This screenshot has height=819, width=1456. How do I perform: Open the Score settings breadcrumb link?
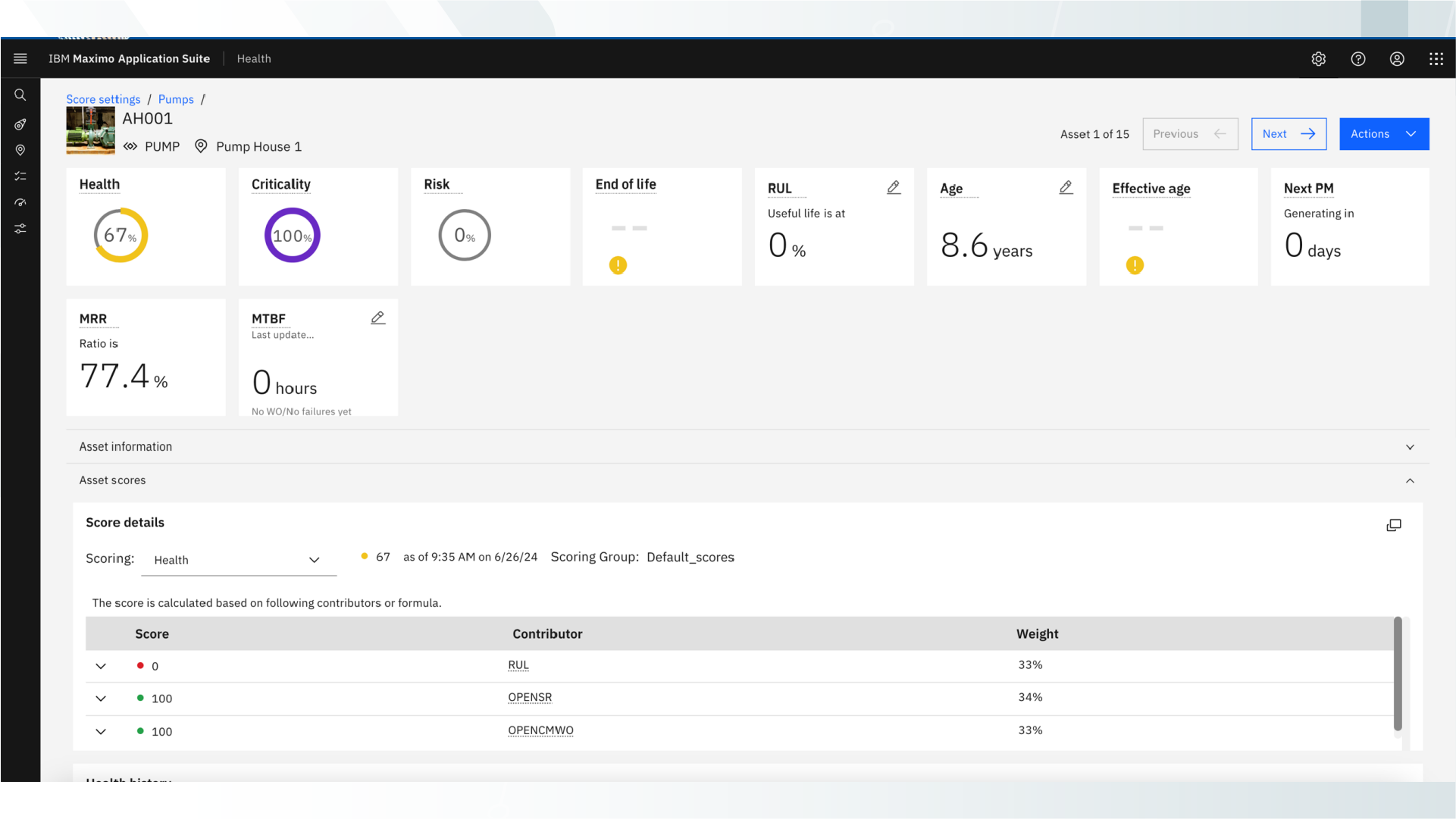103,99
